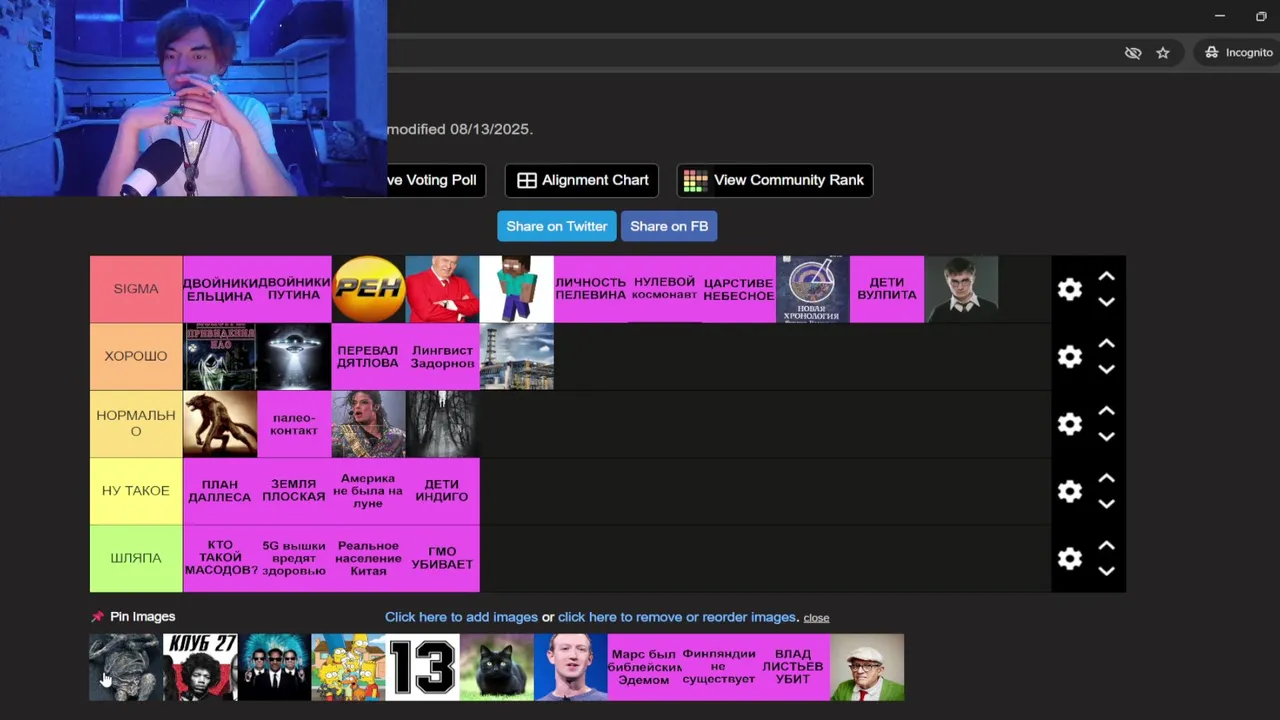
Task: Select the Лингвист Задорнов tile
Action: (443, 356)
